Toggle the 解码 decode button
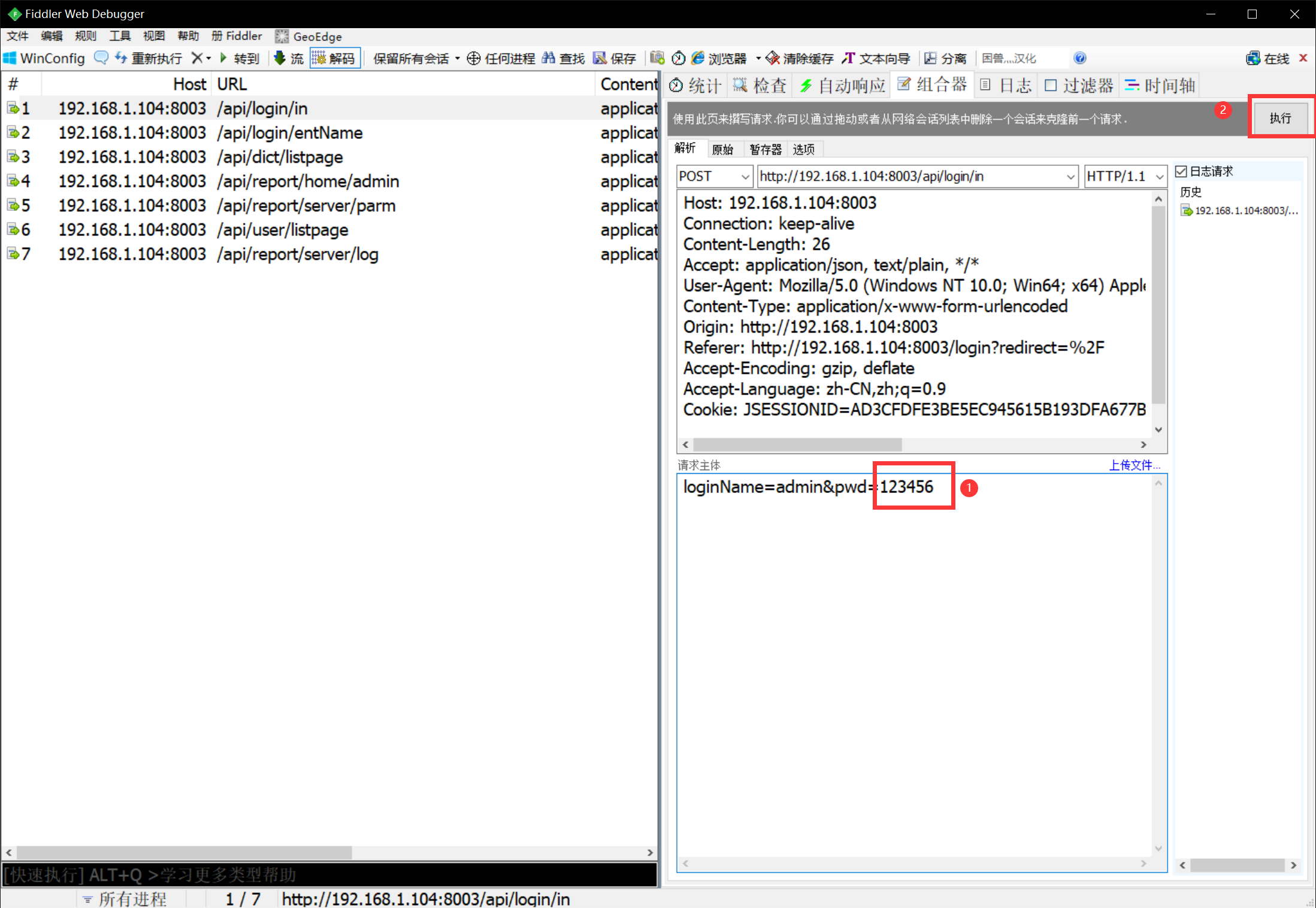The image size is (1316, 908). click(335, 58)
